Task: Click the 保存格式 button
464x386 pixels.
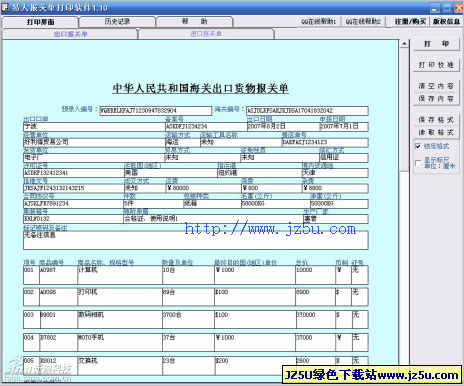Action: pos(436,120)
